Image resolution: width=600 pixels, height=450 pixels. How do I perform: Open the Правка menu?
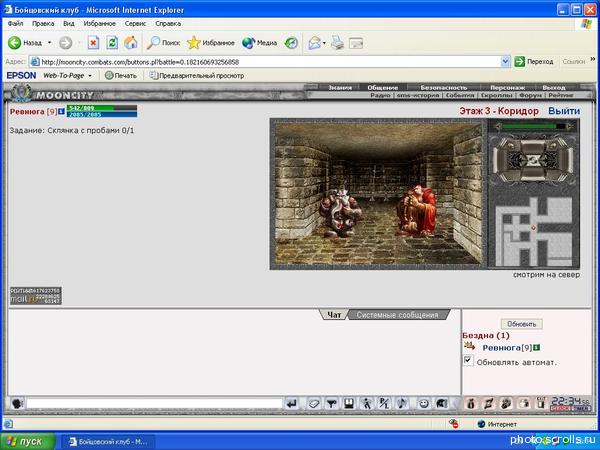tap(43, 24)
